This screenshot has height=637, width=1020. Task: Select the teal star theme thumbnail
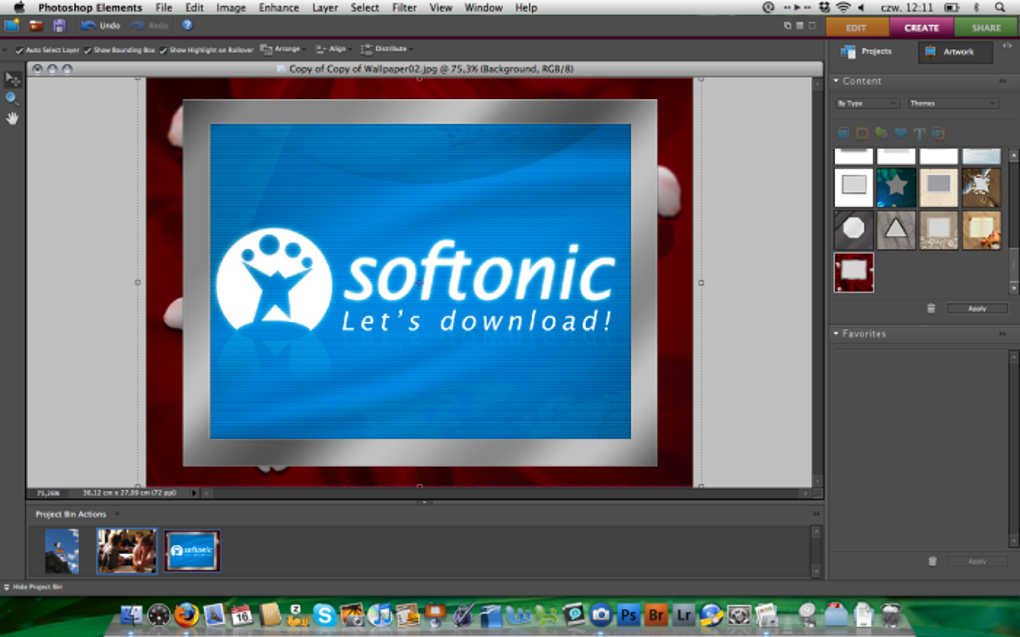click(x=896, y=187)
